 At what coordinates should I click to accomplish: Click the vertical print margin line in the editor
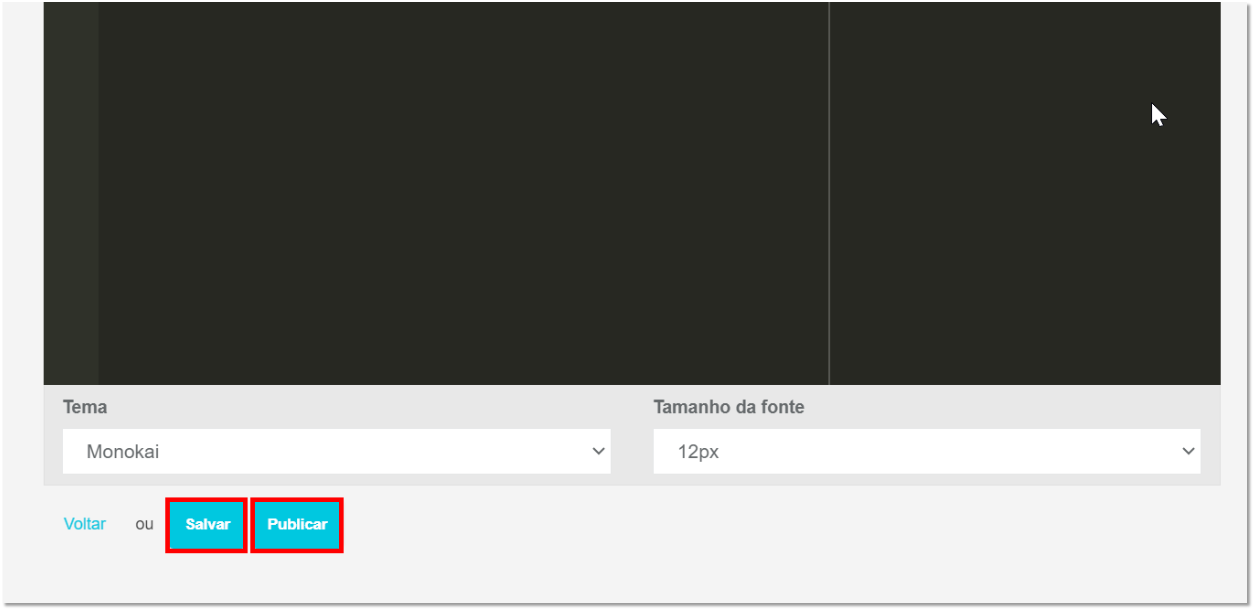[829, 193]
